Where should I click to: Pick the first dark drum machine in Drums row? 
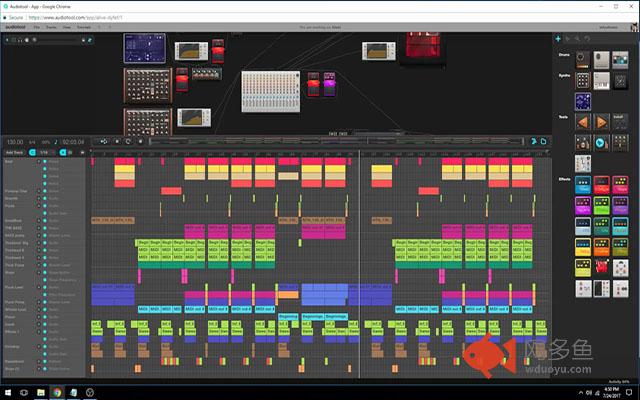pyautogui.click(x=582, y=60)
